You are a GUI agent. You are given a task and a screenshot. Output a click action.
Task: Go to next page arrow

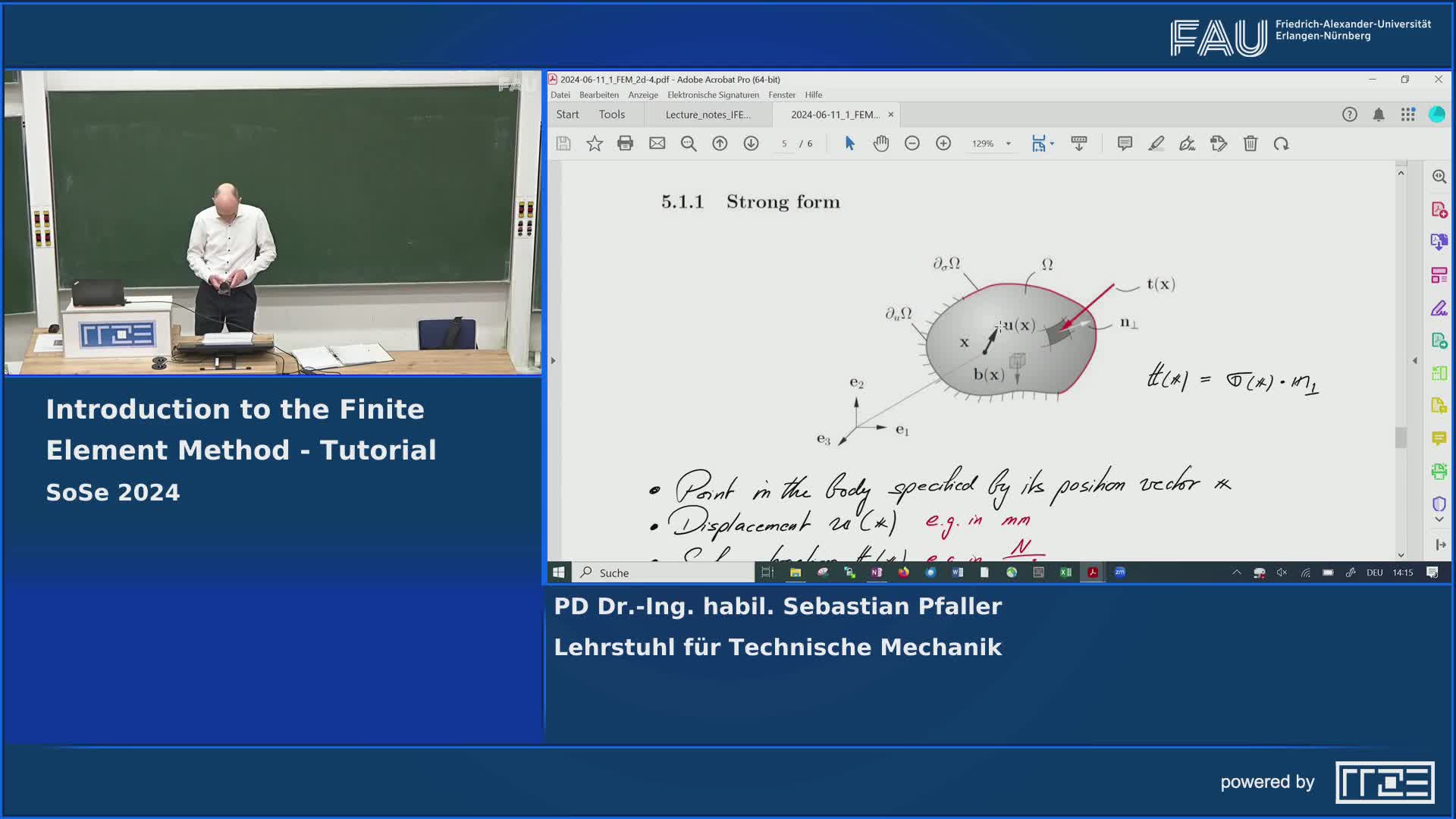pyautogui.click(x=751, y=143)
